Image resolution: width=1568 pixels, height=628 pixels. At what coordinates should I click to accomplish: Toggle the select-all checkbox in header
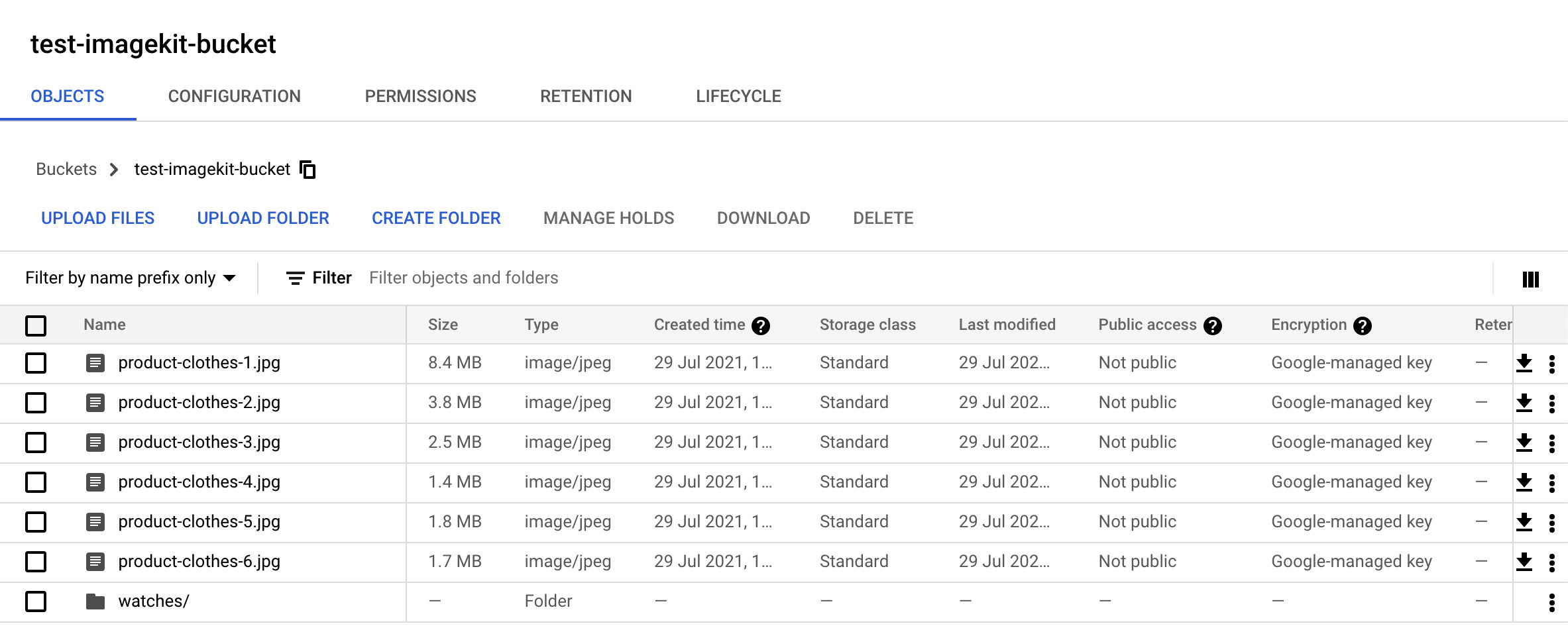(x=36, y=325)
